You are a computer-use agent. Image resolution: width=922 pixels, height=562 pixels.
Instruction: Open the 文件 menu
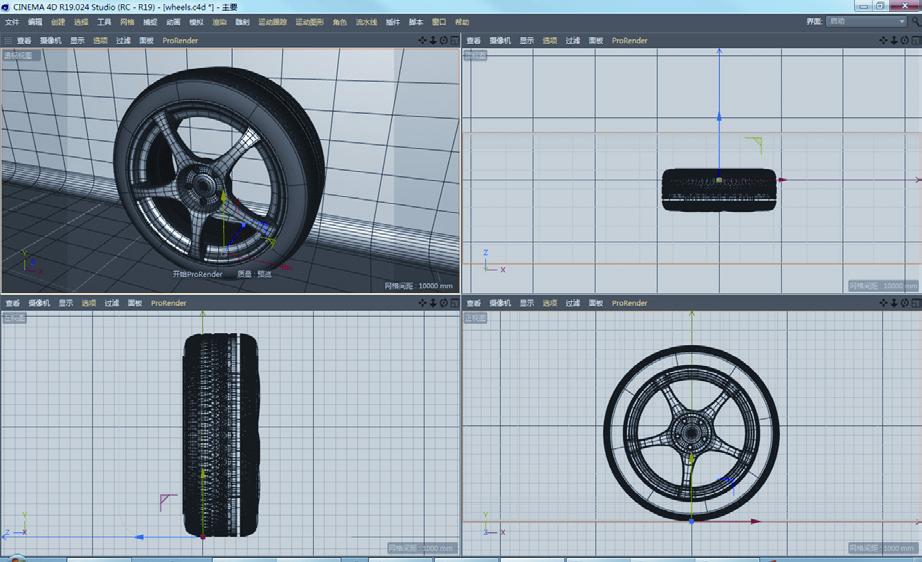(x=12, y=21)
